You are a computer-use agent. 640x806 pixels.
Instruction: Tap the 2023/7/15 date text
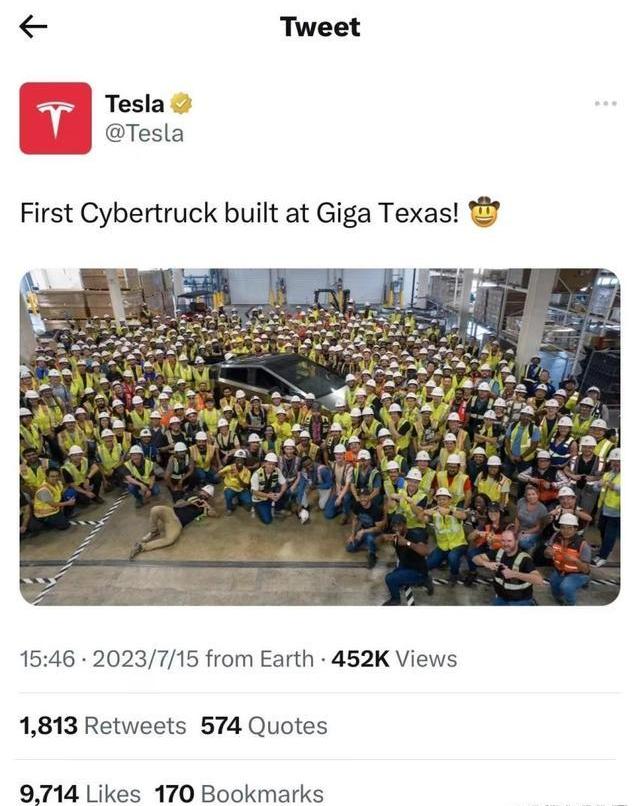pyautogui.click(x=145, y=658)
